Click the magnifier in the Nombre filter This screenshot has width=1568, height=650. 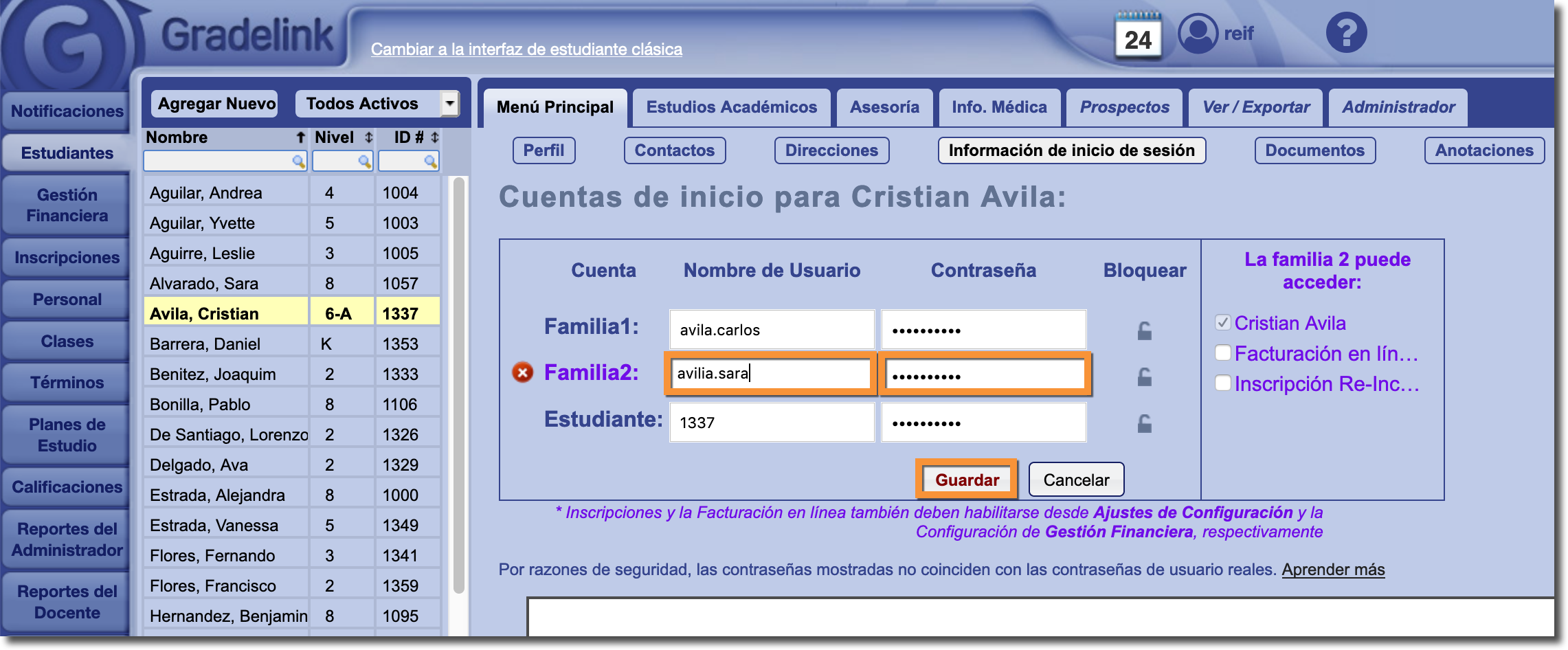pyautogui.click(x=298, y=161)
